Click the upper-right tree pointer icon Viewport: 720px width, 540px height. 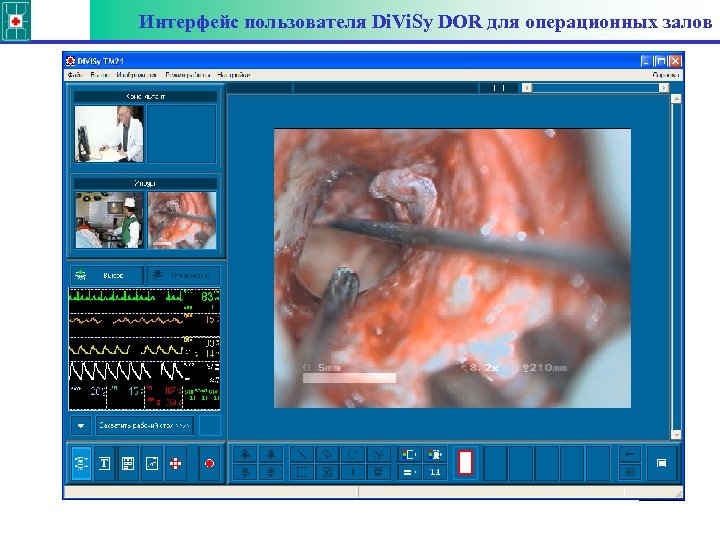click(x=271, y=455)
